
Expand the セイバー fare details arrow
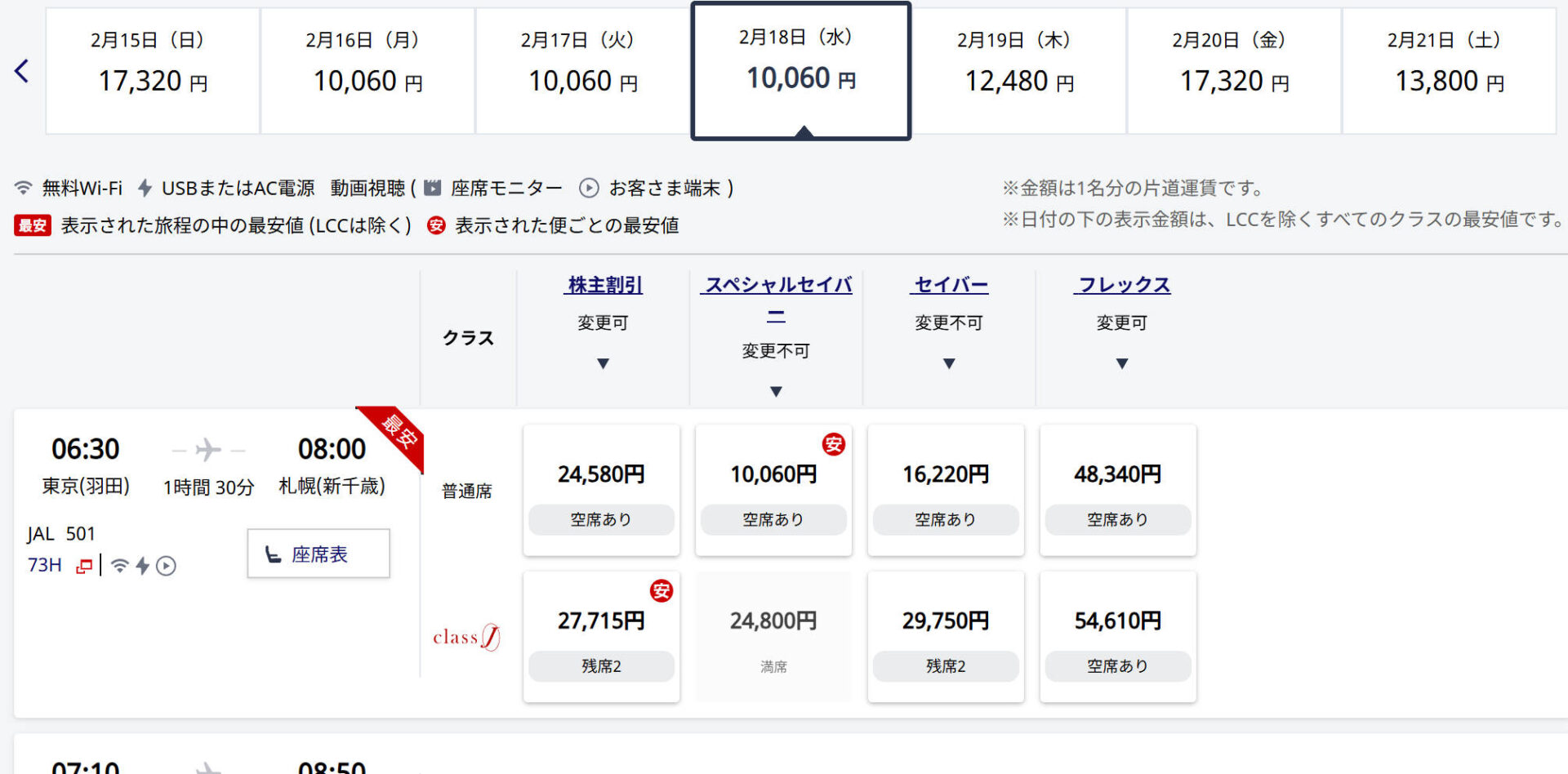point(948,363)
